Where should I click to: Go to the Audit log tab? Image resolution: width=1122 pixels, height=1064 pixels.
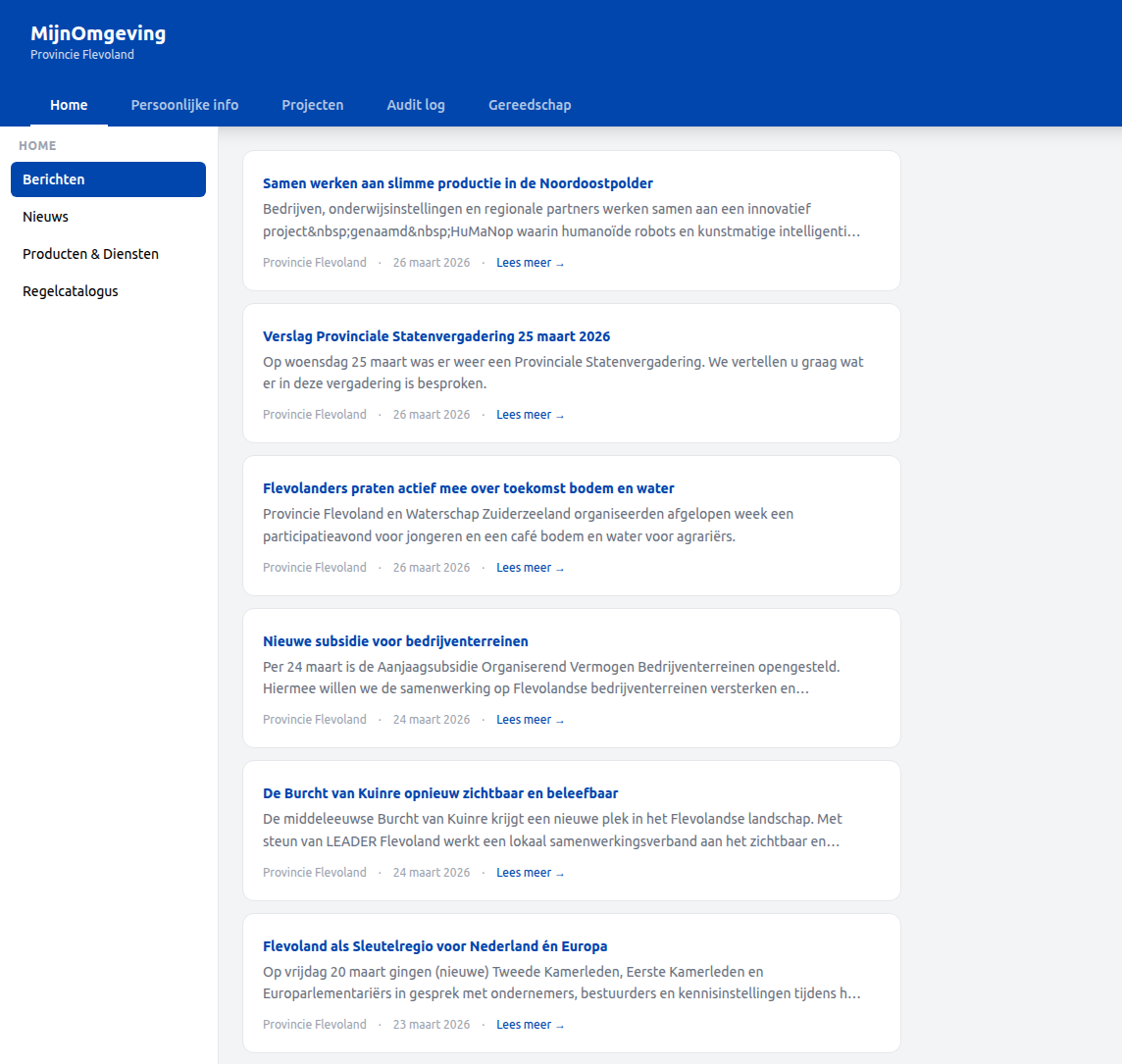(416, 105)
